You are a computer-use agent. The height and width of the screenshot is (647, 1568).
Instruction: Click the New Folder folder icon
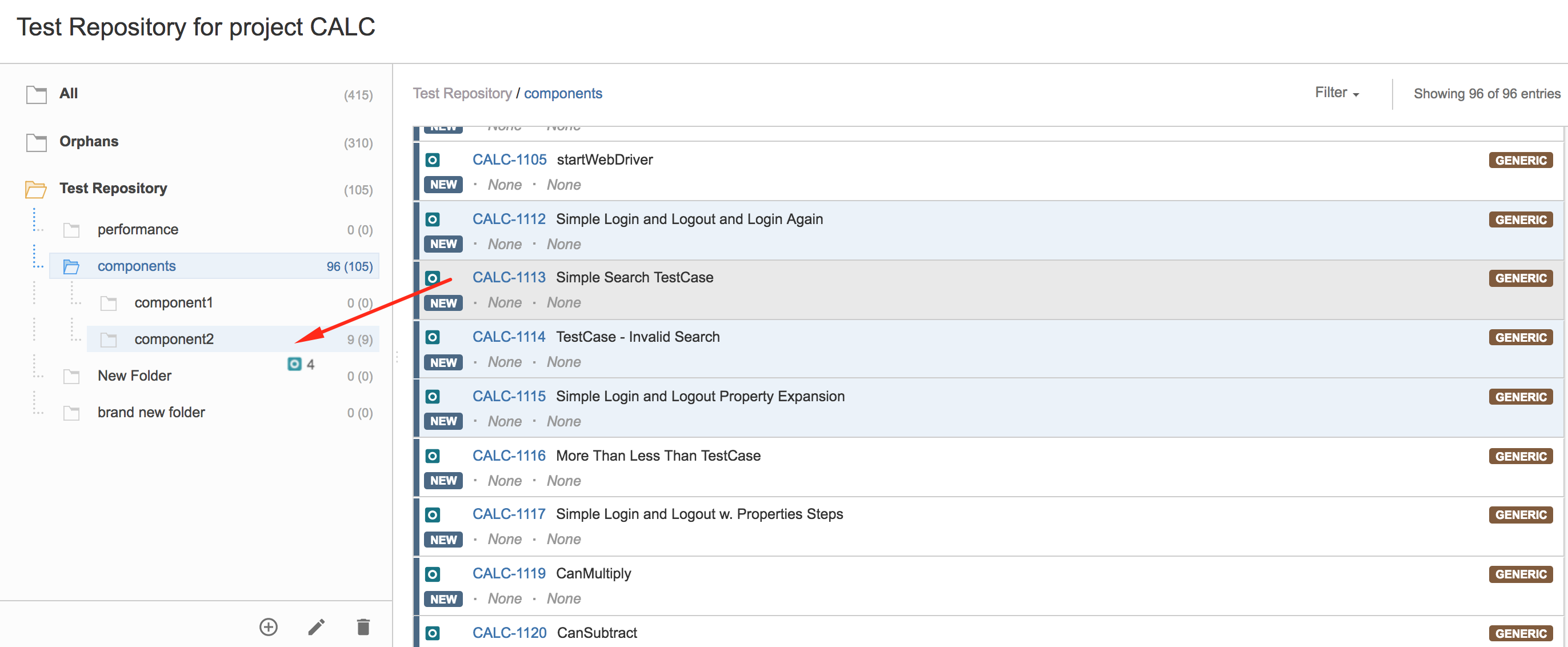(x=72, y=376)
